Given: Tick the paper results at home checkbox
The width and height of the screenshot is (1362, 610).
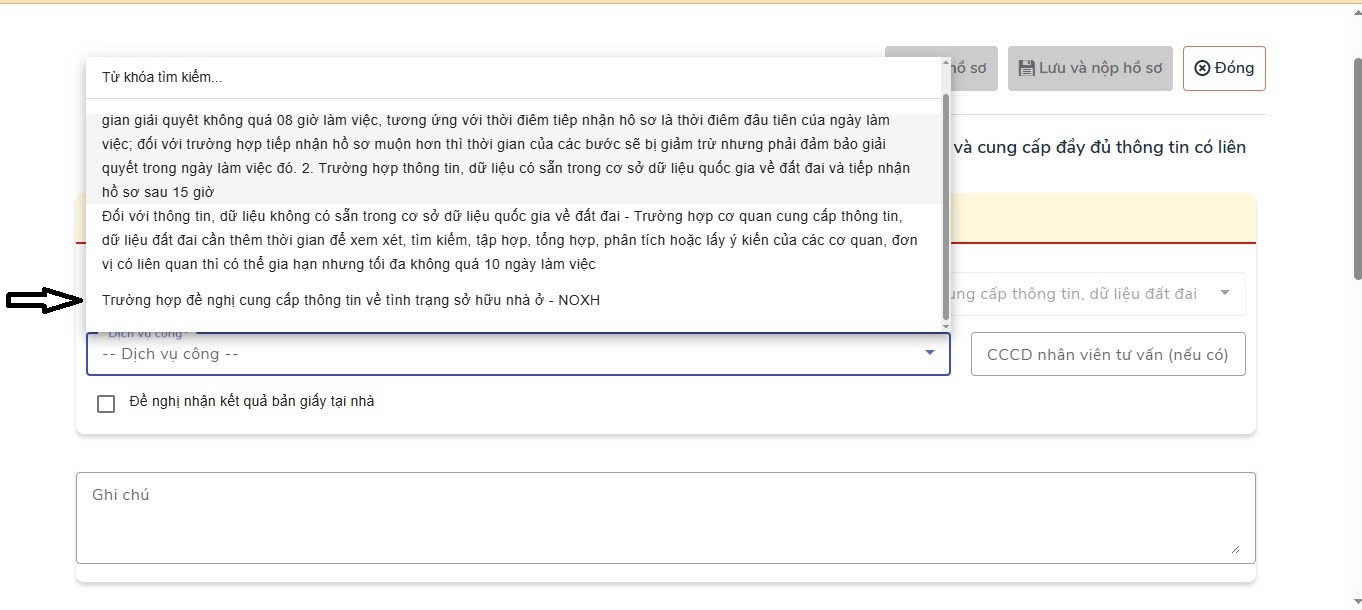Looking at the screenshot, I should tap(106, 403).
